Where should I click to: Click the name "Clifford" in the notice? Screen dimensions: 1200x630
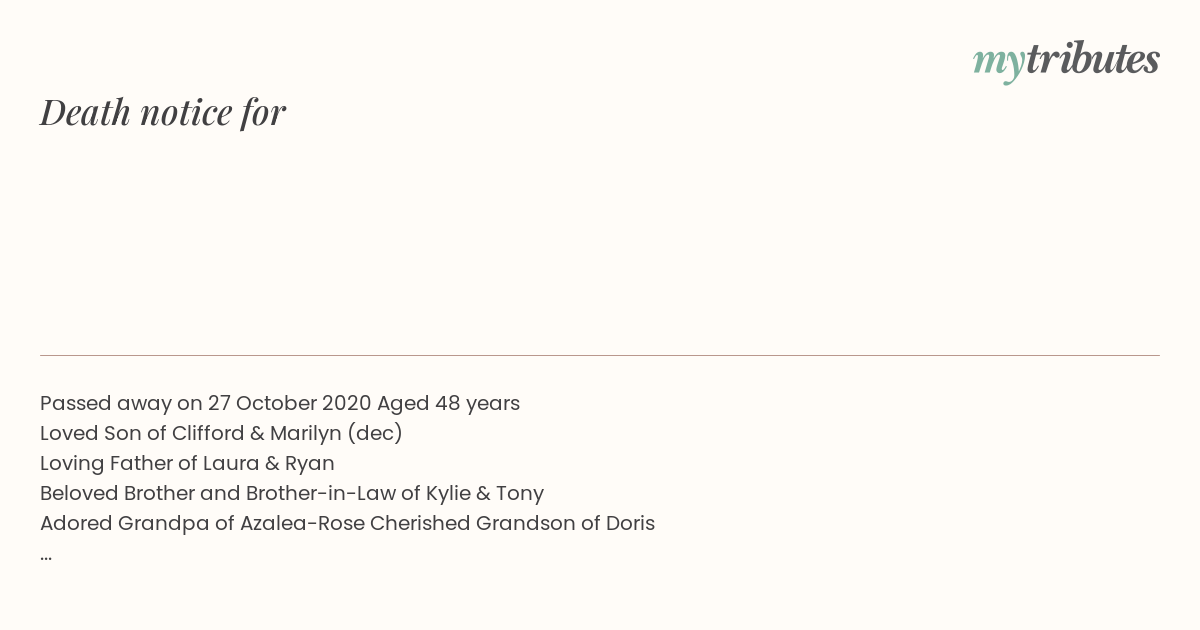[x=208, y=433]
